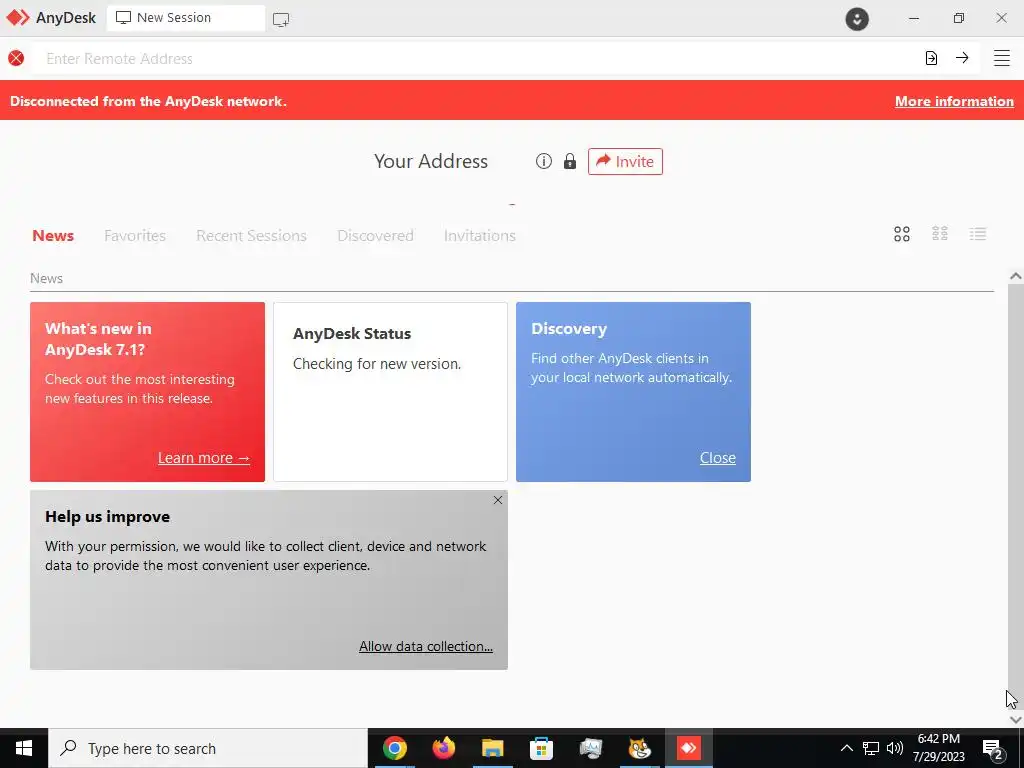1024x768 pixels.
Task: Open the monitor app icon in taskbar
Action: click(x=590, y=748)
